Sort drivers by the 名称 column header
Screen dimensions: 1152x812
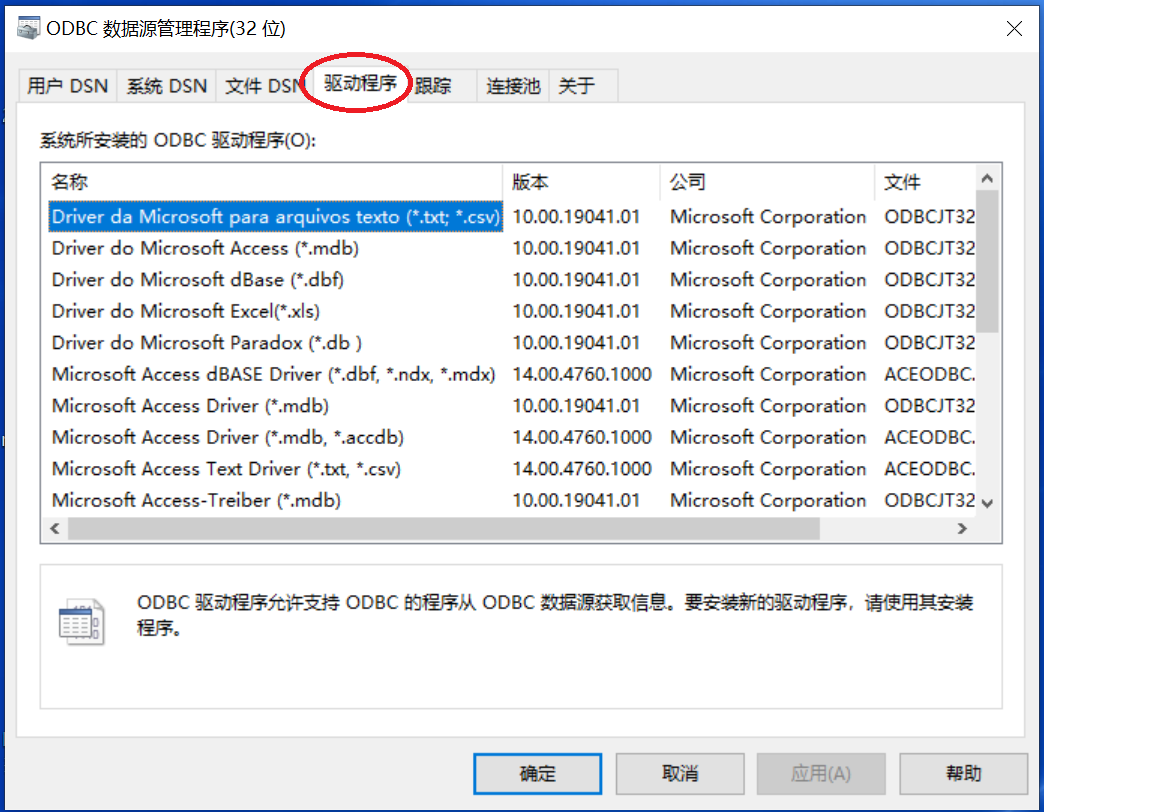point(272,182)
